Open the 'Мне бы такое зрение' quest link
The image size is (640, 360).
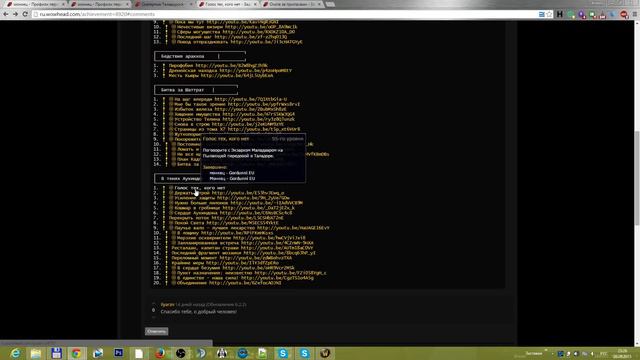coord(200,104)
